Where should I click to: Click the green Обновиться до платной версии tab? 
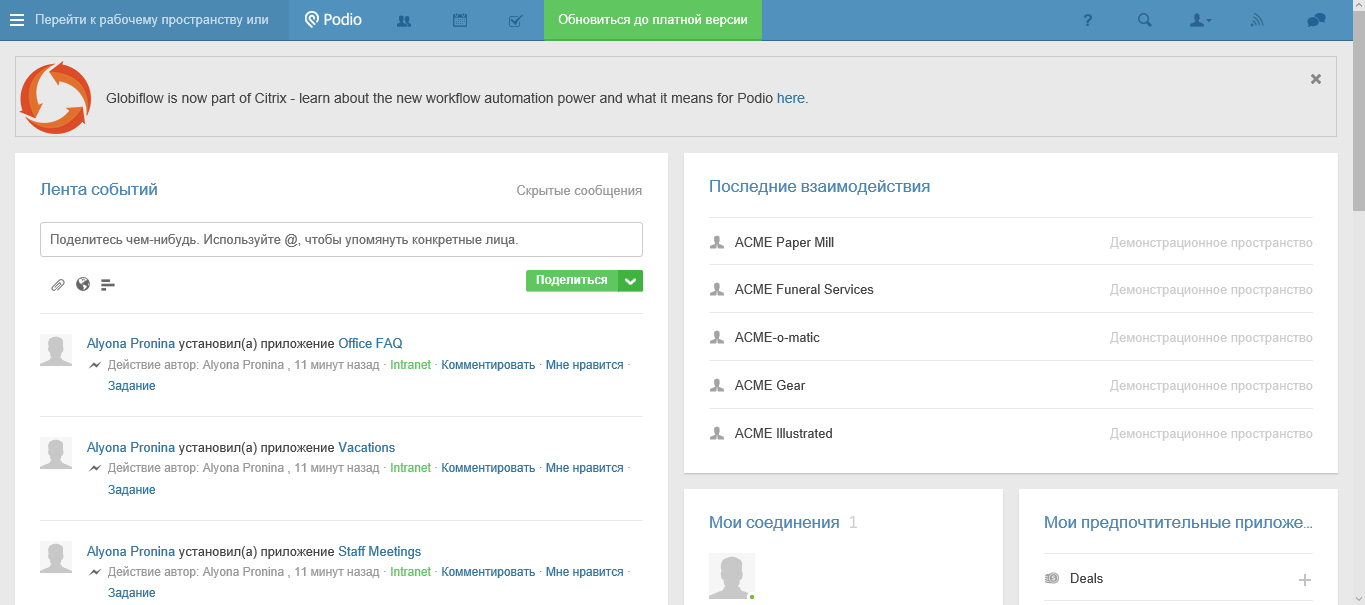pyautogui.click(x=652, y=20)
